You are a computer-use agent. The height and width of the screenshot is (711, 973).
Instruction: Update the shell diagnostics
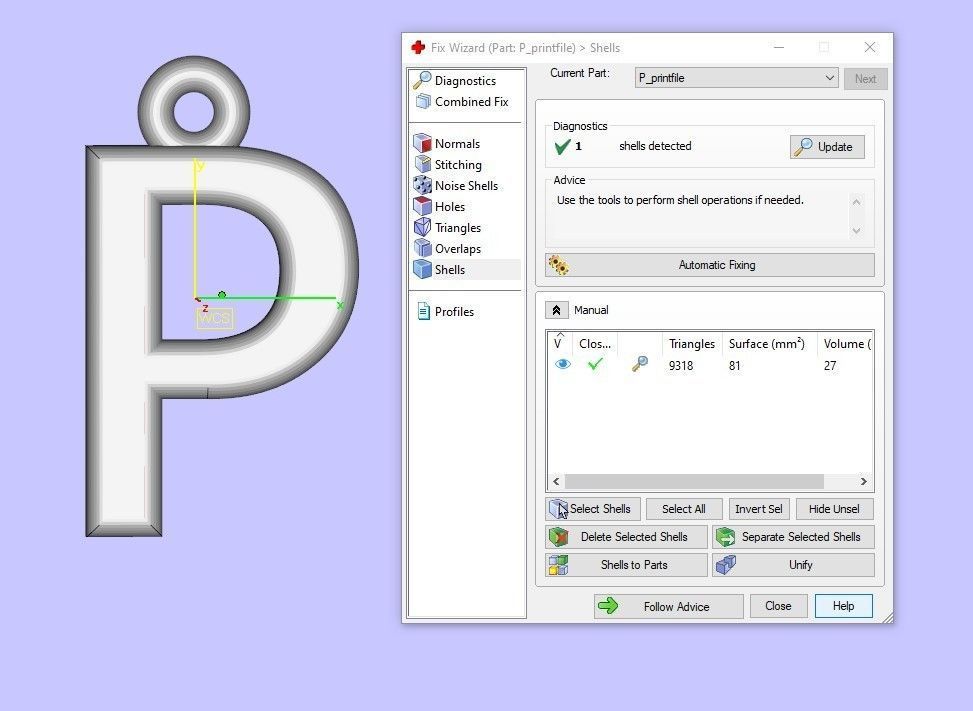pyautogui.click(x=827, y=147)
